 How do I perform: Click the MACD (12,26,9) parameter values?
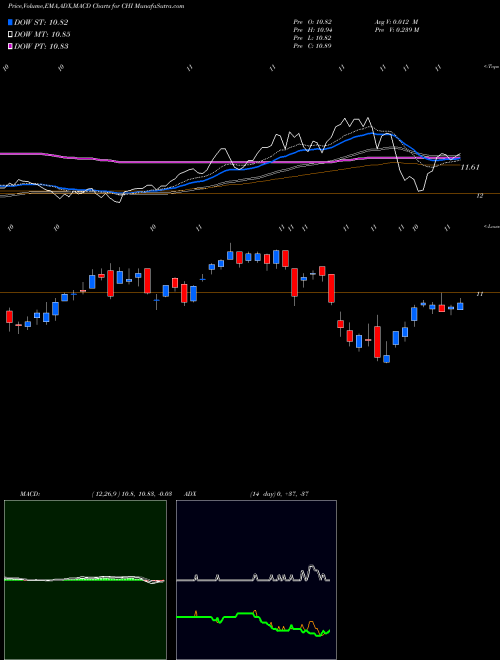click(131, 494)
